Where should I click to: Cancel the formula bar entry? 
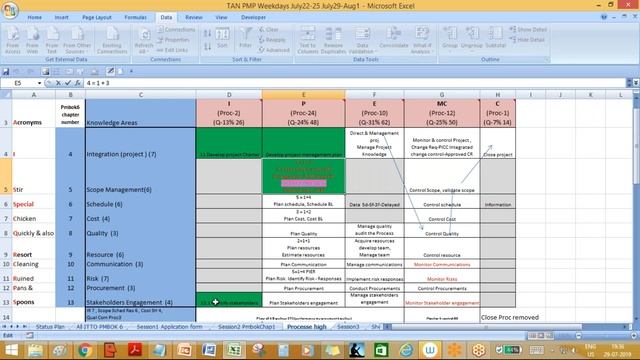[x=58, y=83]
